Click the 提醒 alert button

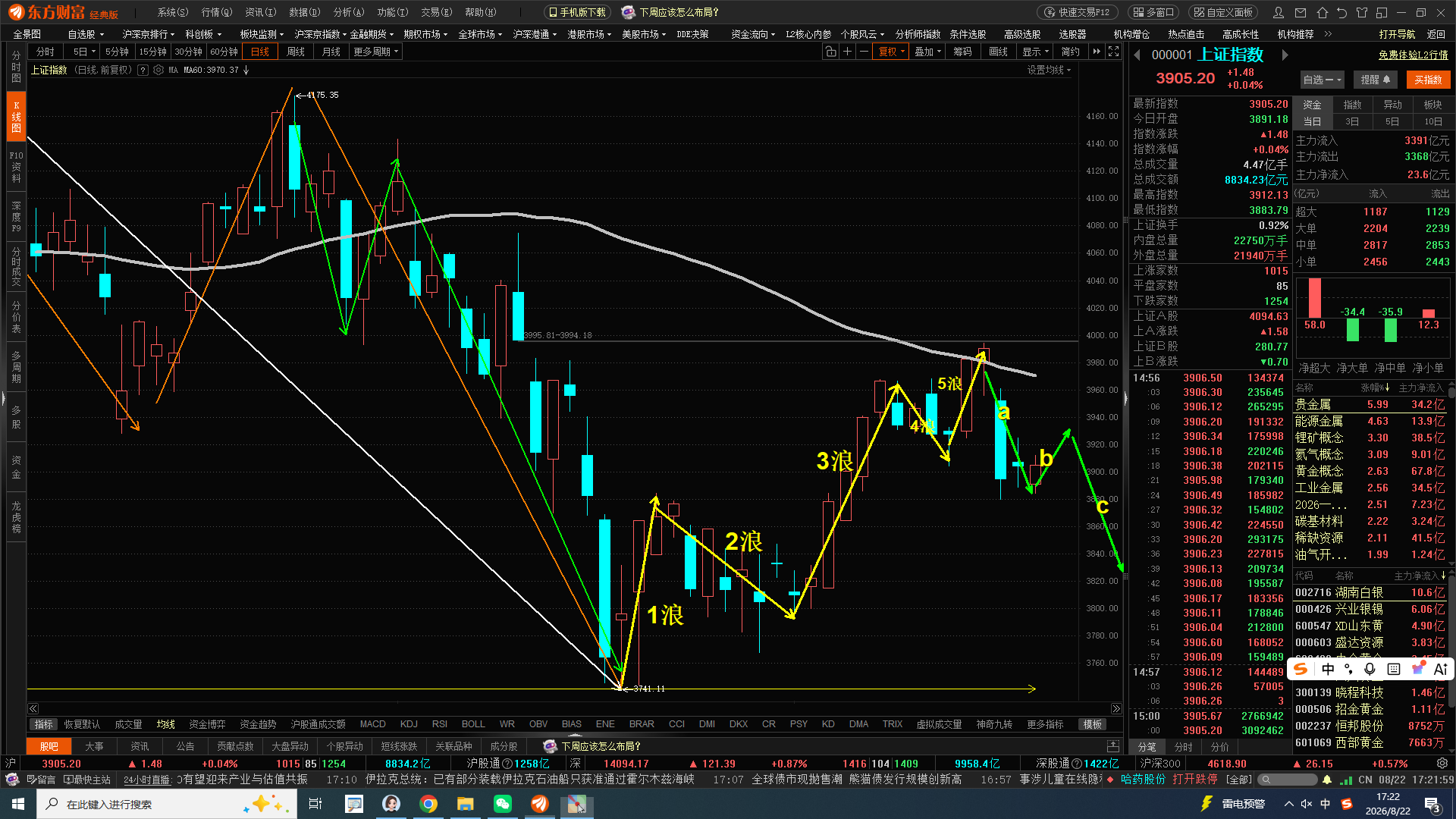click(1376, 80)
